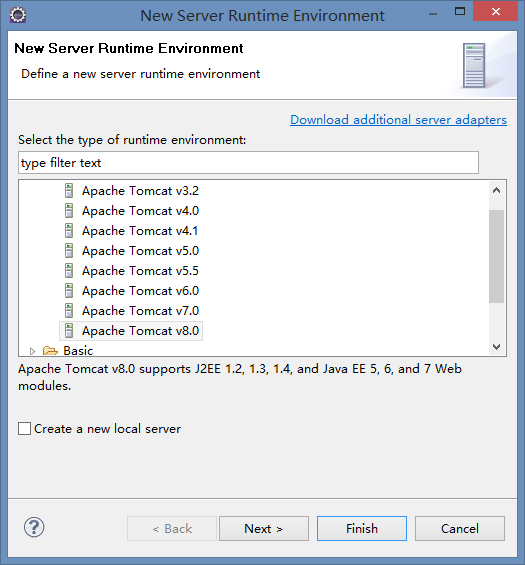
Task: Click the Apache Tomcat v6.0 server icon
Action: (69, 291)
